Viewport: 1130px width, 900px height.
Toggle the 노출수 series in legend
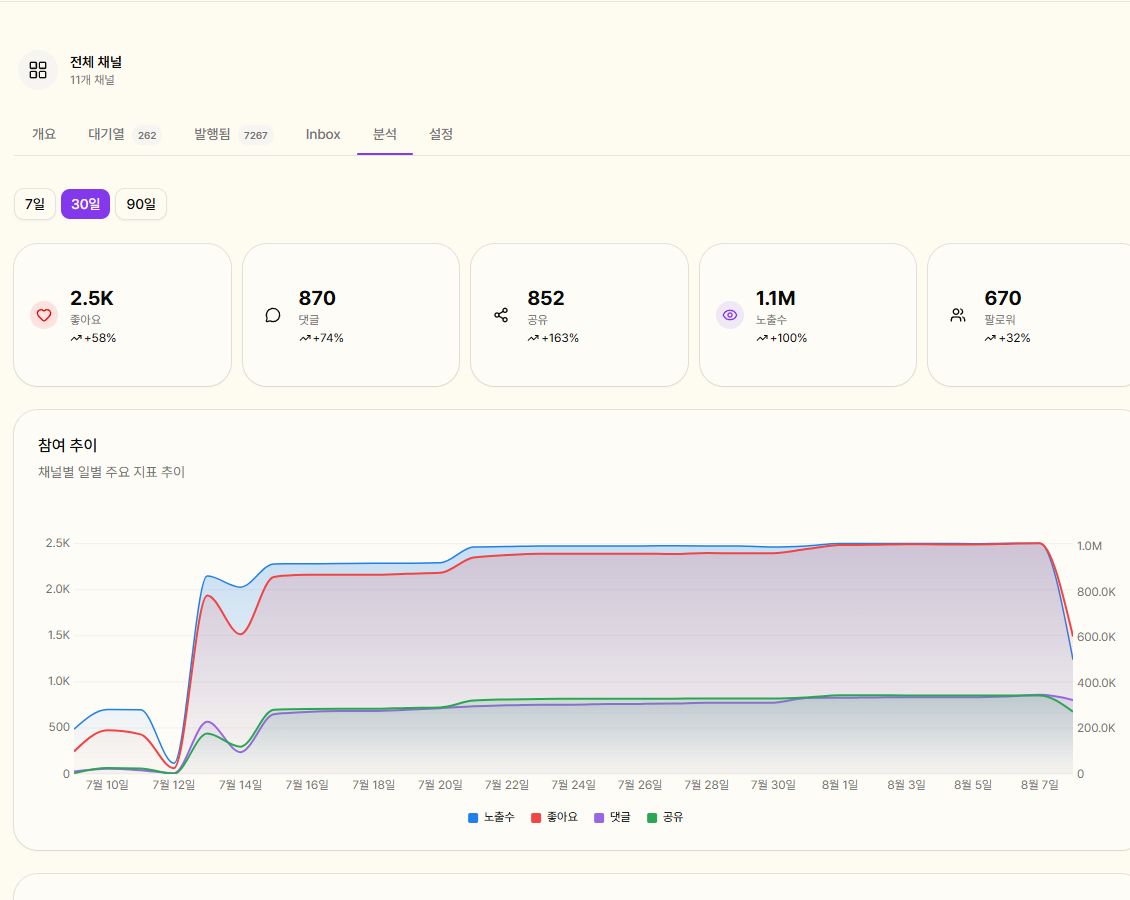(491, 817)
